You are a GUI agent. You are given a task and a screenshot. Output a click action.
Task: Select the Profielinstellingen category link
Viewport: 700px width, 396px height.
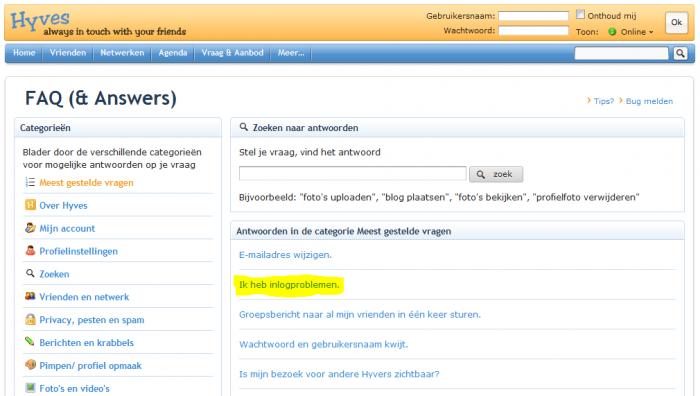point(79,251)
